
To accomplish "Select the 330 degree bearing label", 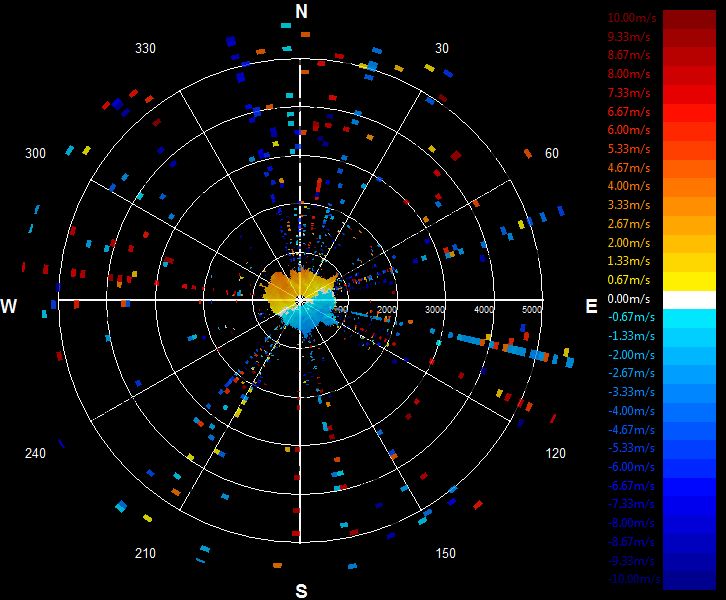I will click(145, 48).
